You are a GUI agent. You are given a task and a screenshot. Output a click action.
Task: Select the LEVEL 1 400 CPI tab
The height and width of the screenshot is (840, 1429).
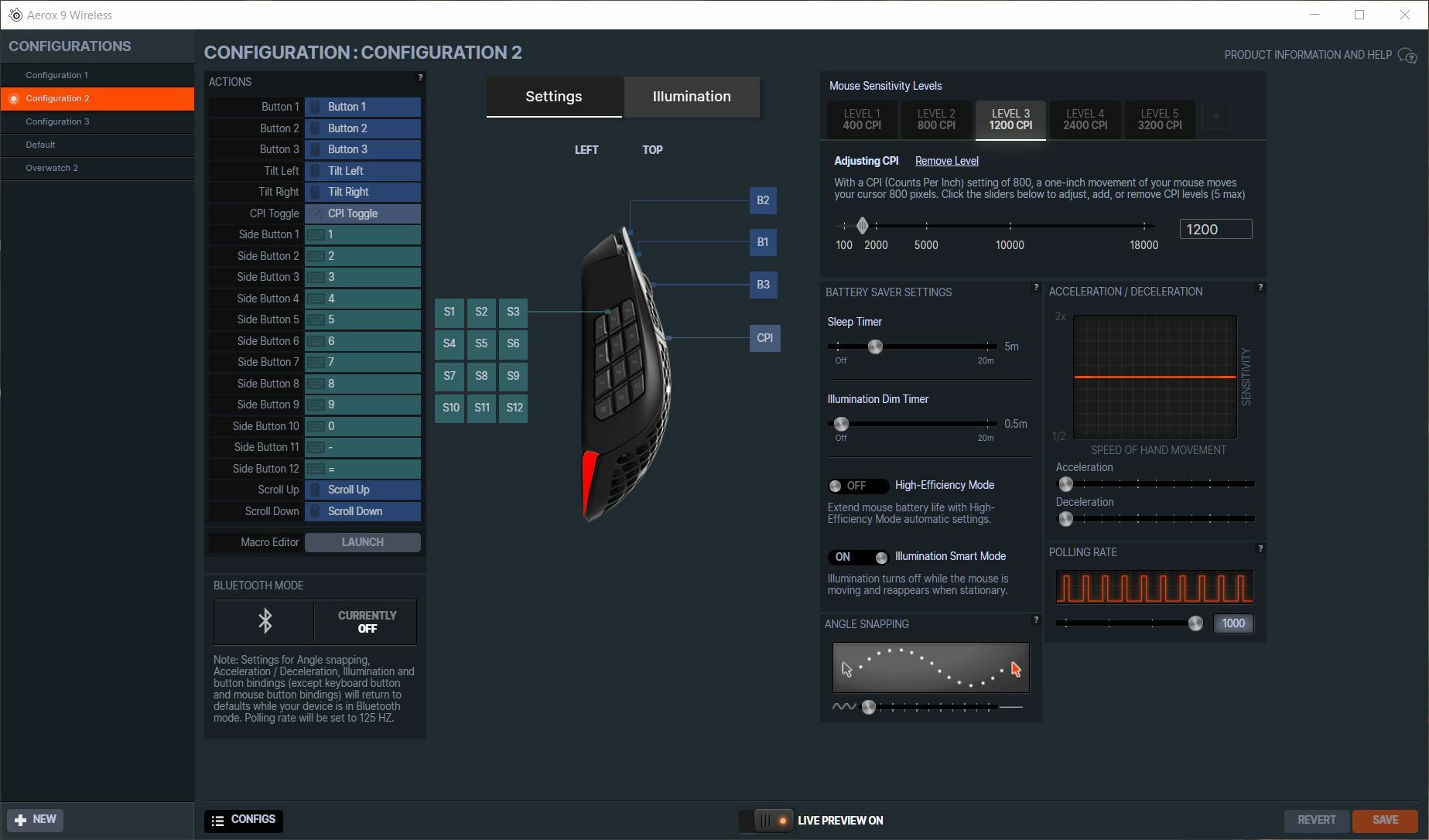pyautogui.click(x=860, y=120)
